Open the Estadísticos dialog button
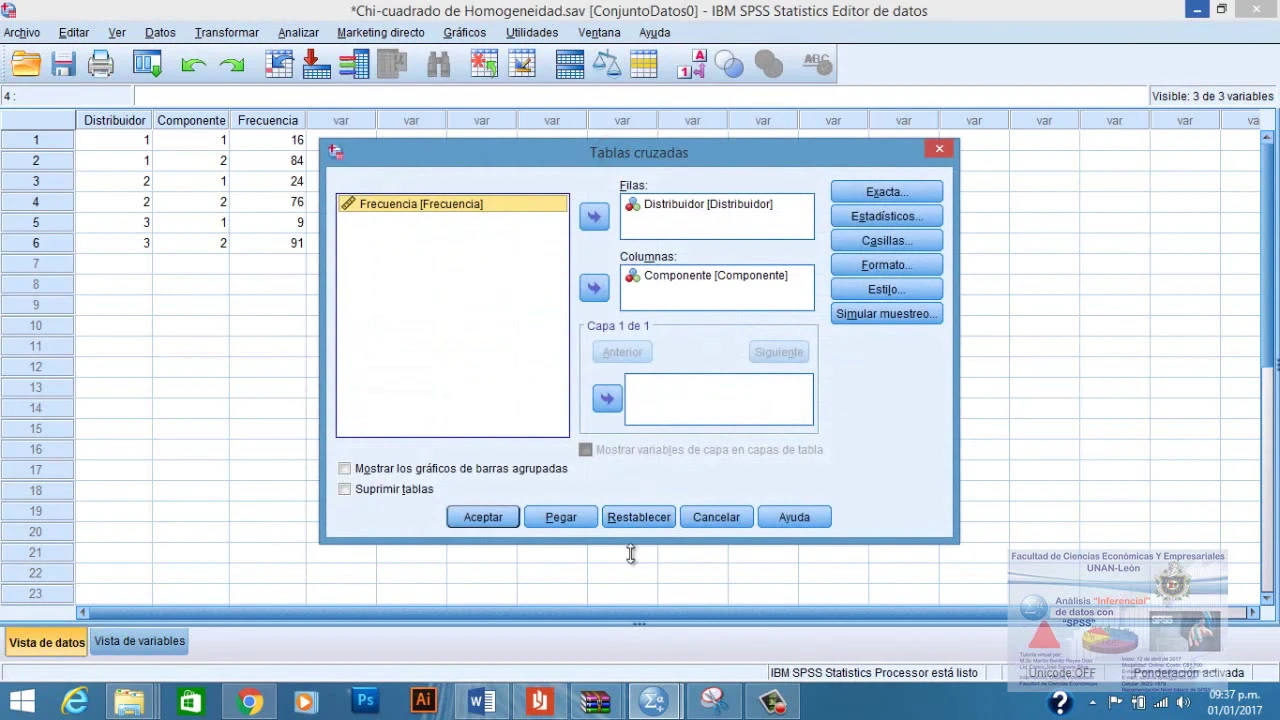 point(887,216)
